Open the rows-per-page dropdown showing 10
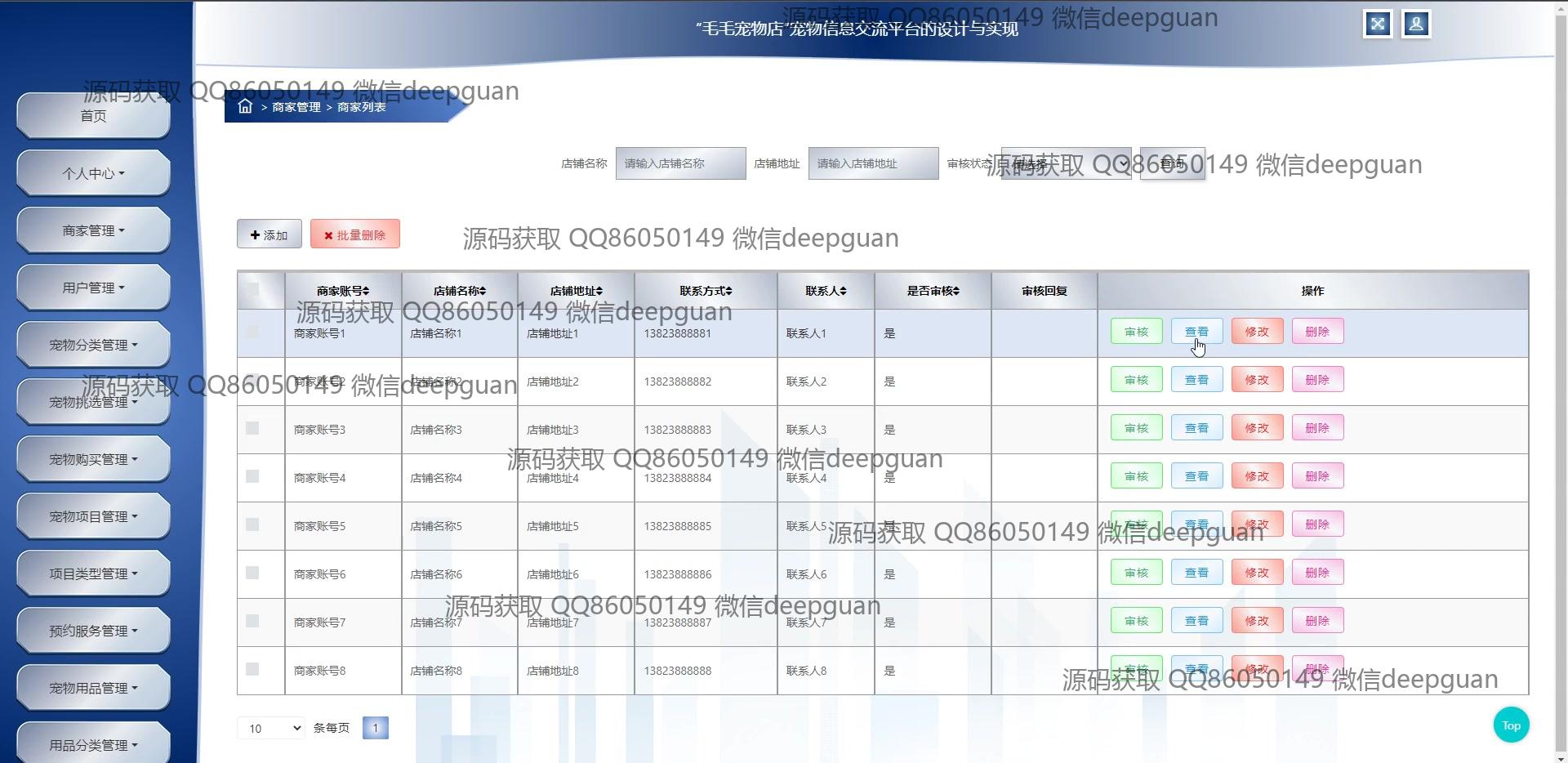This screenshot has height=763, width=1568. [271, 728]
